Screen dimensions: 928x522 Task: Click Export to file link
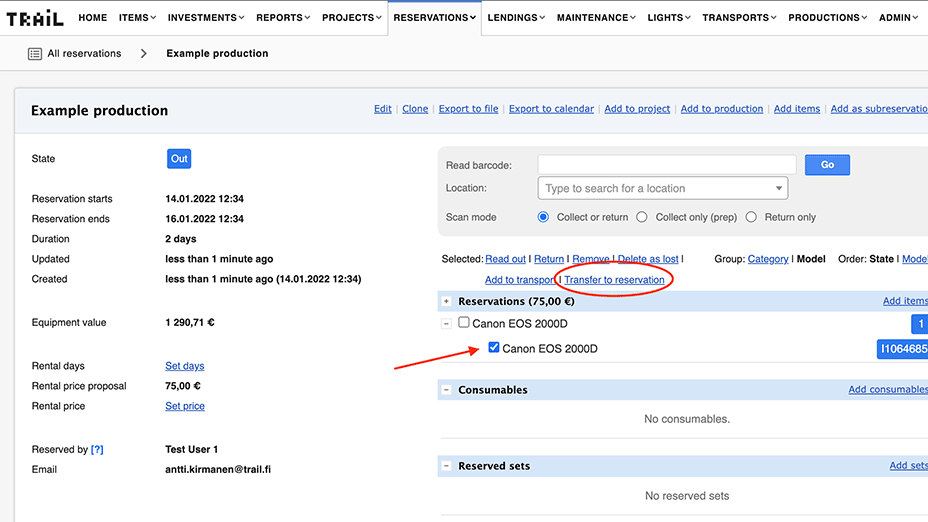(x=468, y=109)
